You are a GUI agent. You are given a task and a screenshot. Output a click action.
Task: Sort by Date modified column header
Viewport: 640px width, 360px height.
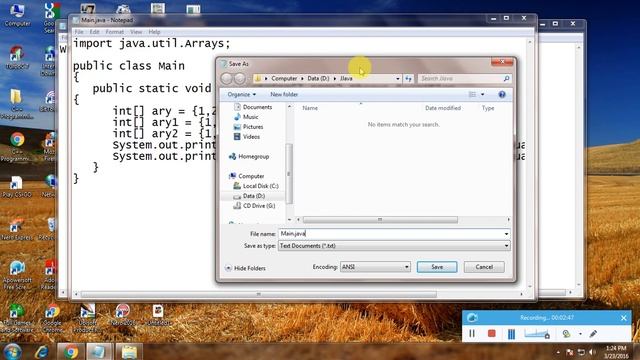point(443,108)
